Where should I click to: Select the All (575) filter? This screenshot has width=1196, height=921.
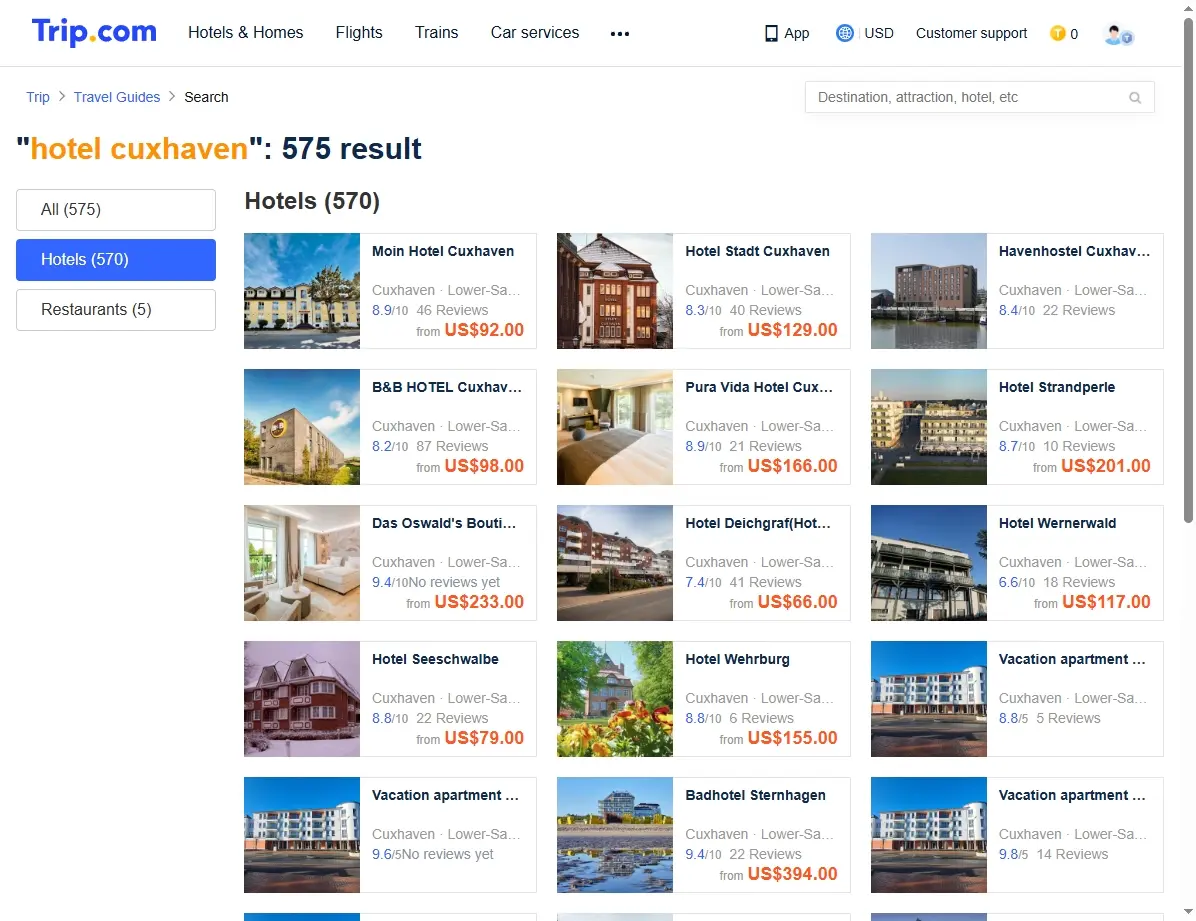tap(116, 210)
